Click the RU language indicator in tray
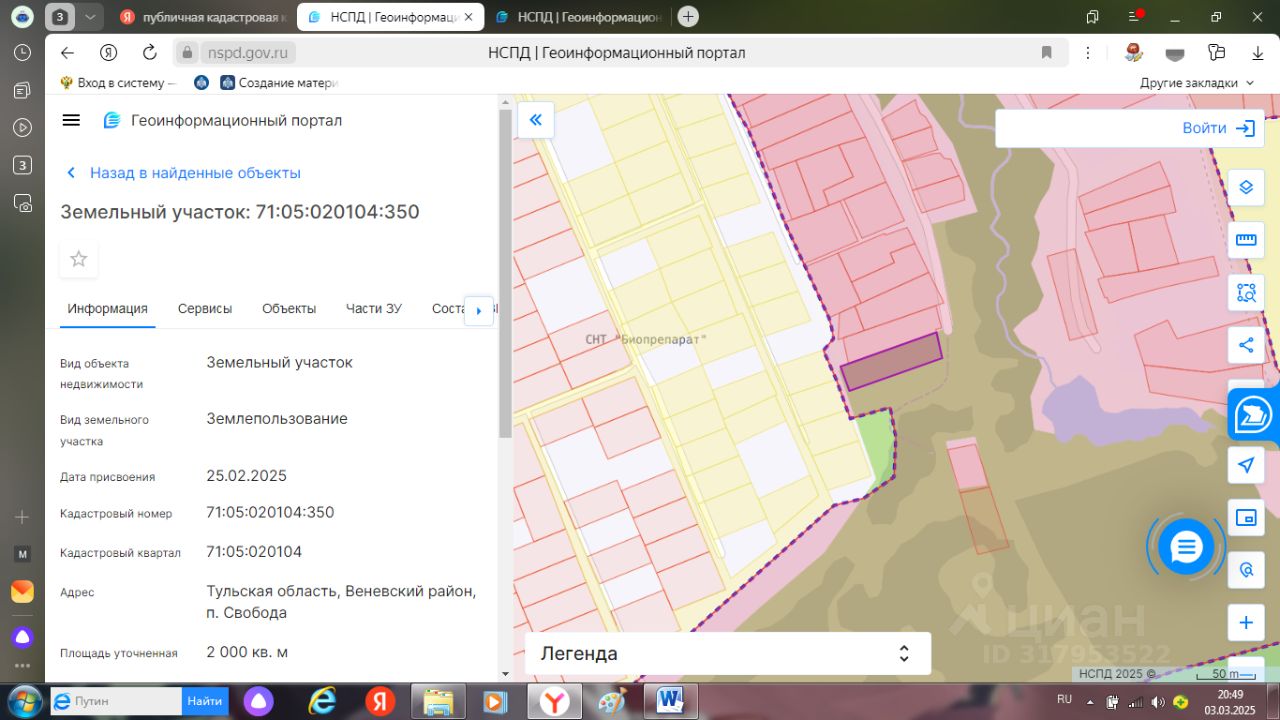The width and height of the screenshot is (1280, 720). pyautogui.click(x=1064, y=699)
